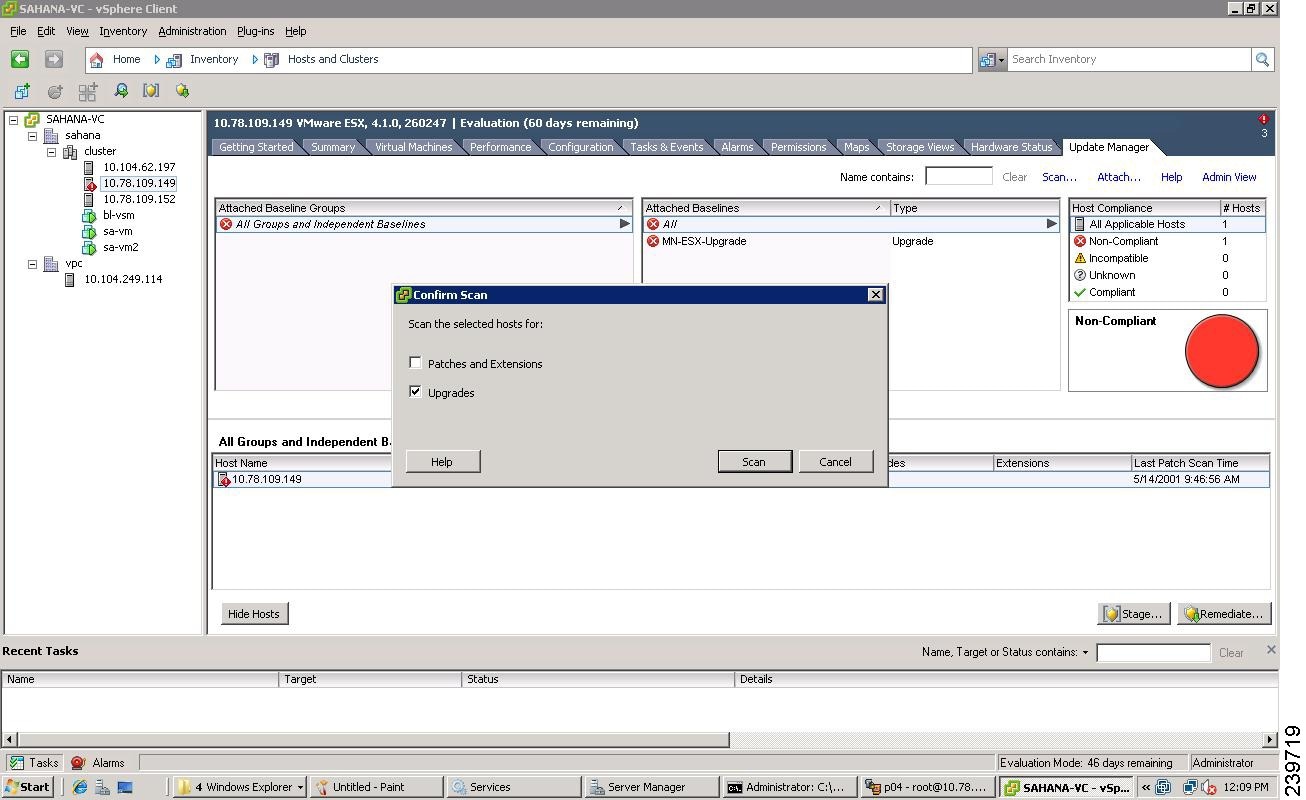Switch to the Hardware Status tab
Screen dimensions: 1306x800
coord(1011,147)
